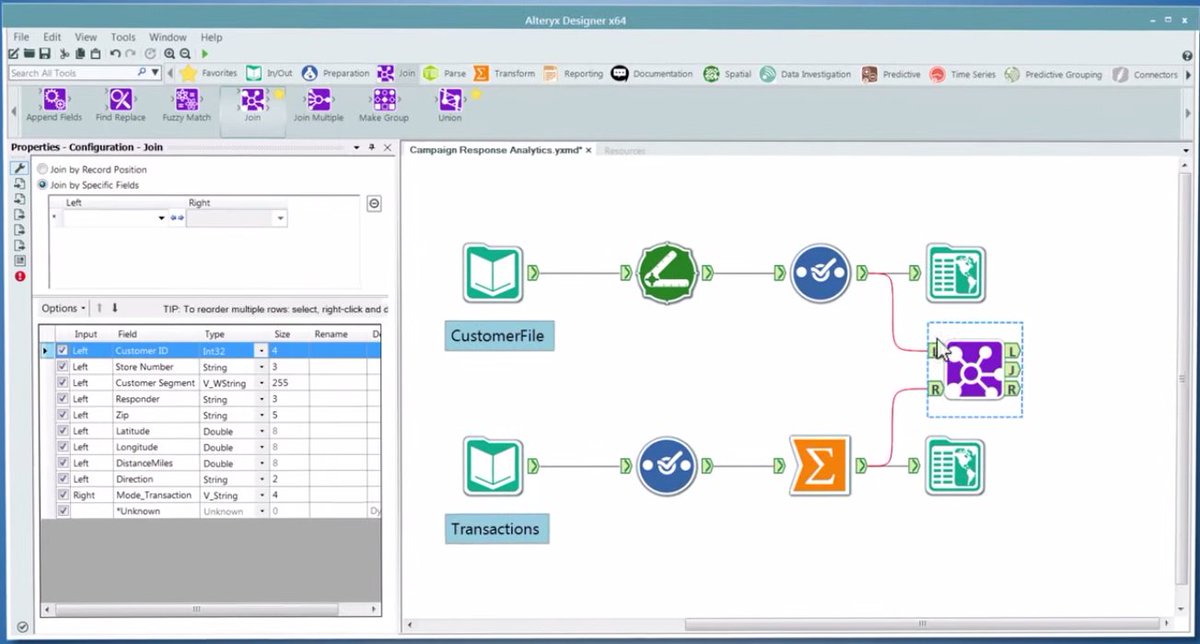Open the Options dropdown menu
Image resolution: width=1200 pixels, height=644 pixels.
pyautogui.click(x=64, y=308)
